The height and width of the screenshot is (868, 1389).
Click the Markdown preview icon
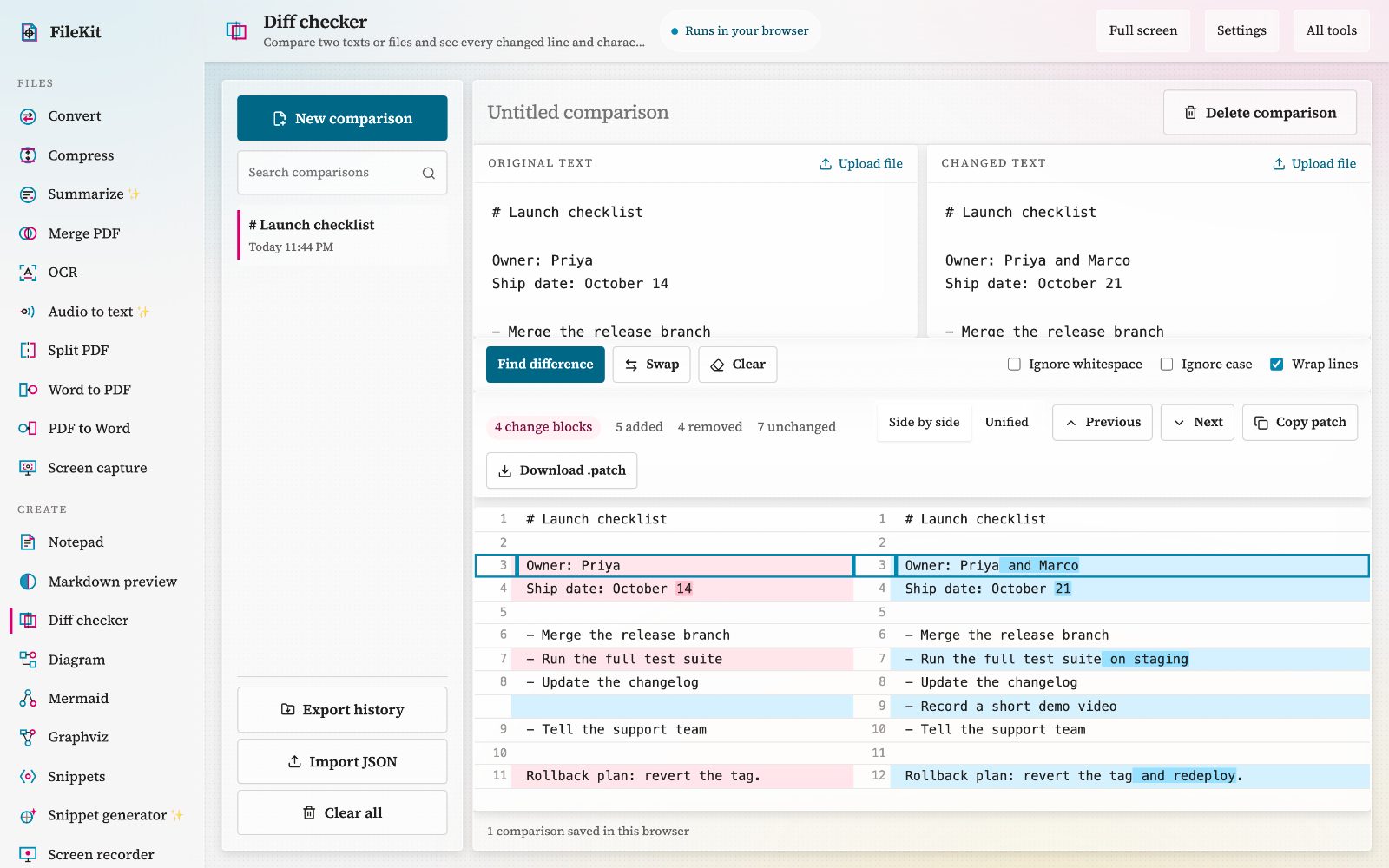tap(28, 582)
